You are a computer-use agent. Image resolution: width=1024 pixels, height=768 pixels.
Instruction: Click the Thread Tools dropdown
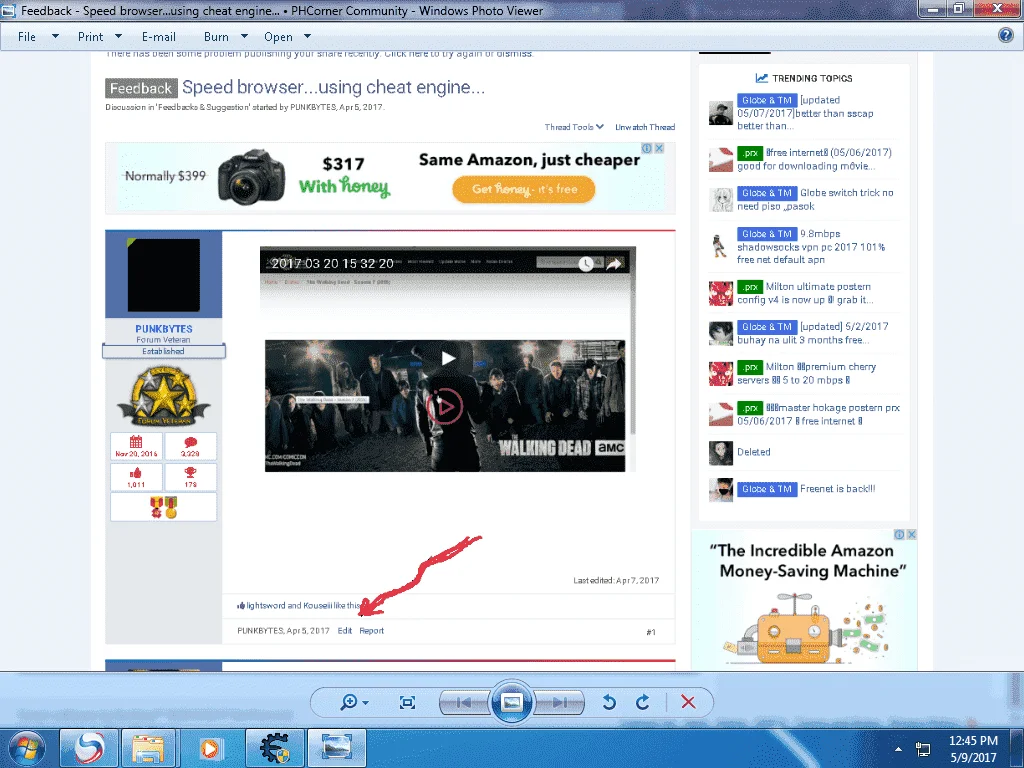tap(574, 127)
